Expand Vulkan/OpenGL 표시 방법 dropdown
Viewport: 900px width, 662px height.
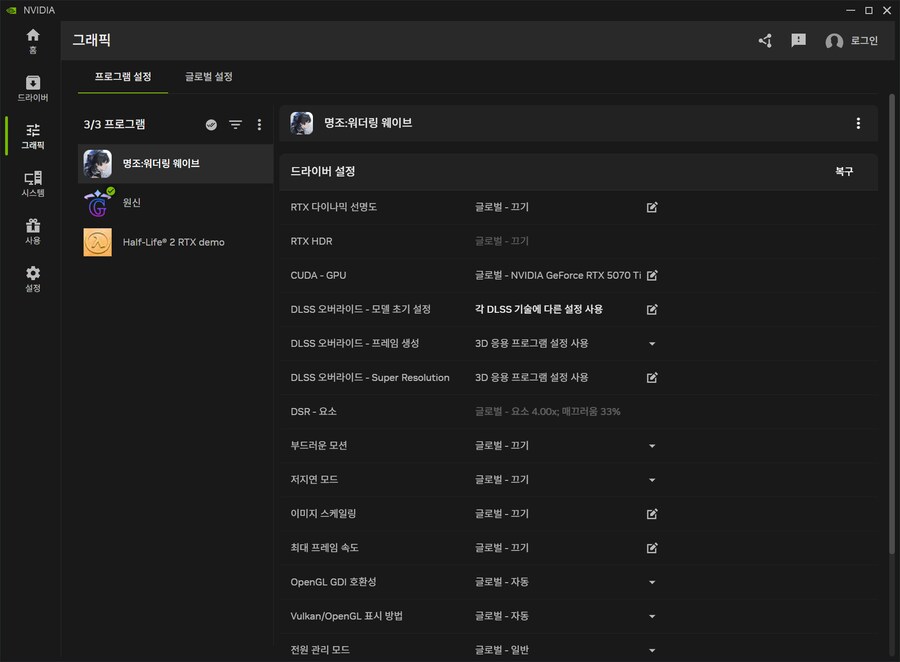point(652,616)
